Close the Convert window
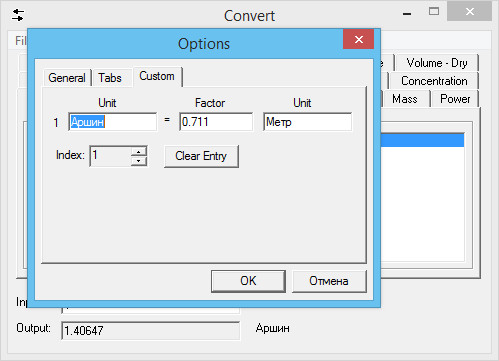This screenshot has height=361, width=499. [470, 12]
